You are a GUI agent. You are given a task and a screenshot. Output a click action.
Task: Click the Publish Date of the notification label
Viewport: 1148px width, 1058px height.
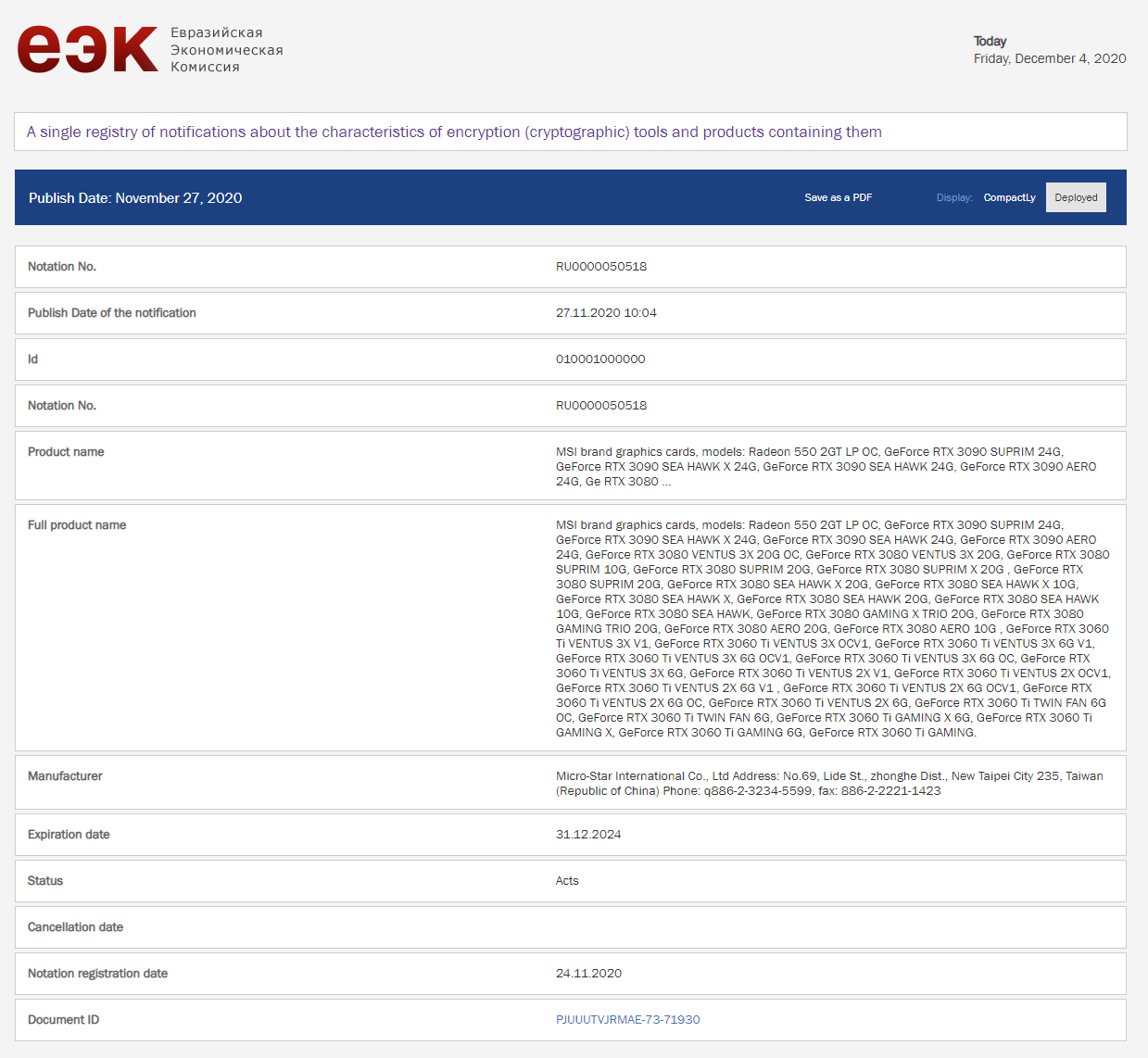(x=112, y=313)
